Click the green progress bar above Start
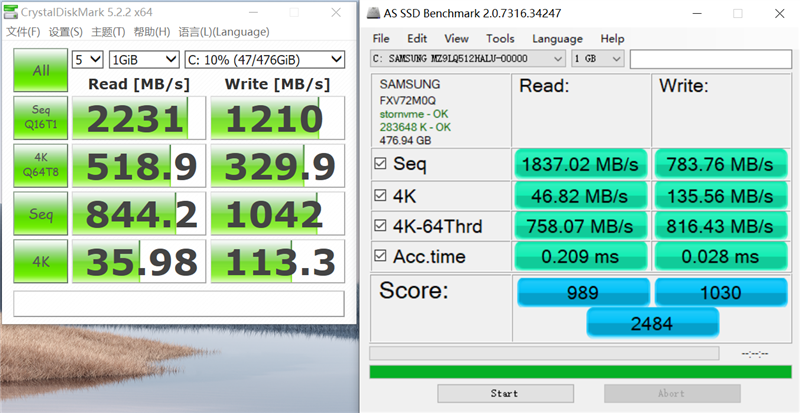 coord(579,372)
